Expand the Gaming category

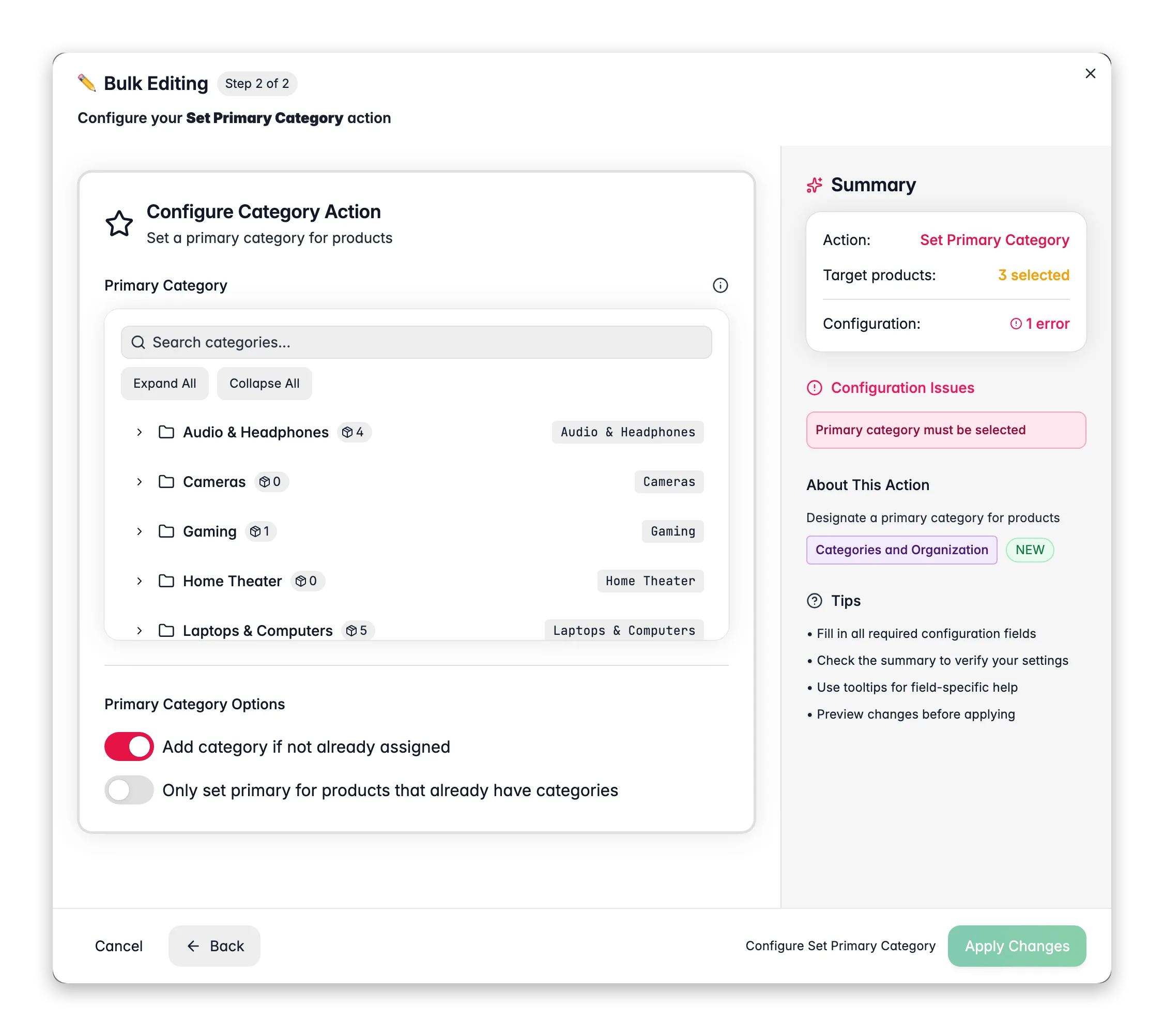coord(139,531)
